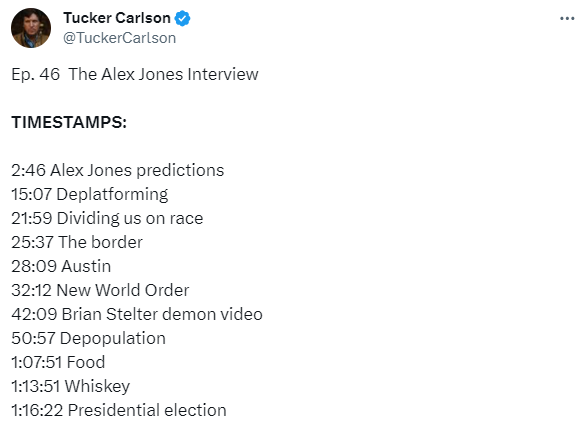Image resolution: width=583 pixels, height=430 pixels.
Task: Open Tucker Carlson's profile picture
Action: coord(31,28)
